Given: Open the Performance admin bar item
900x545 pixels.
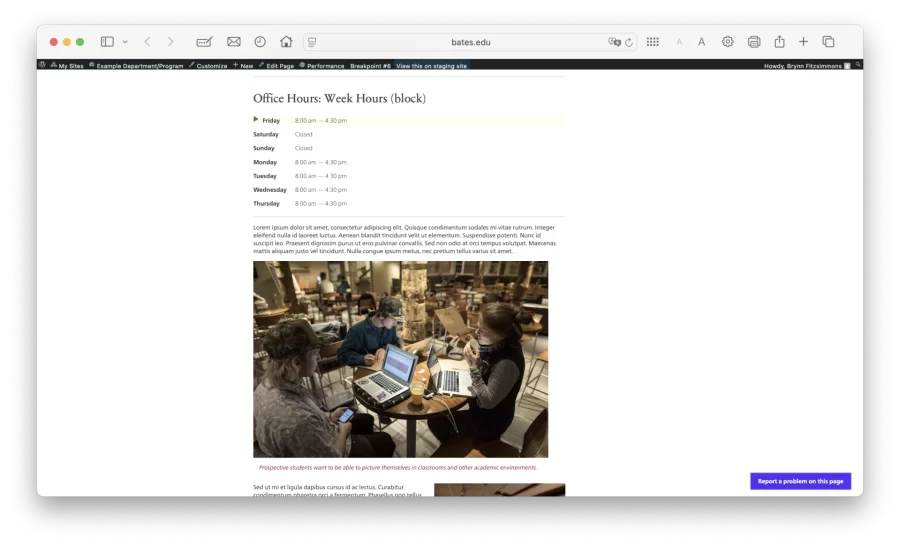Looking at the screenshot, I should [x=321, y=65].
